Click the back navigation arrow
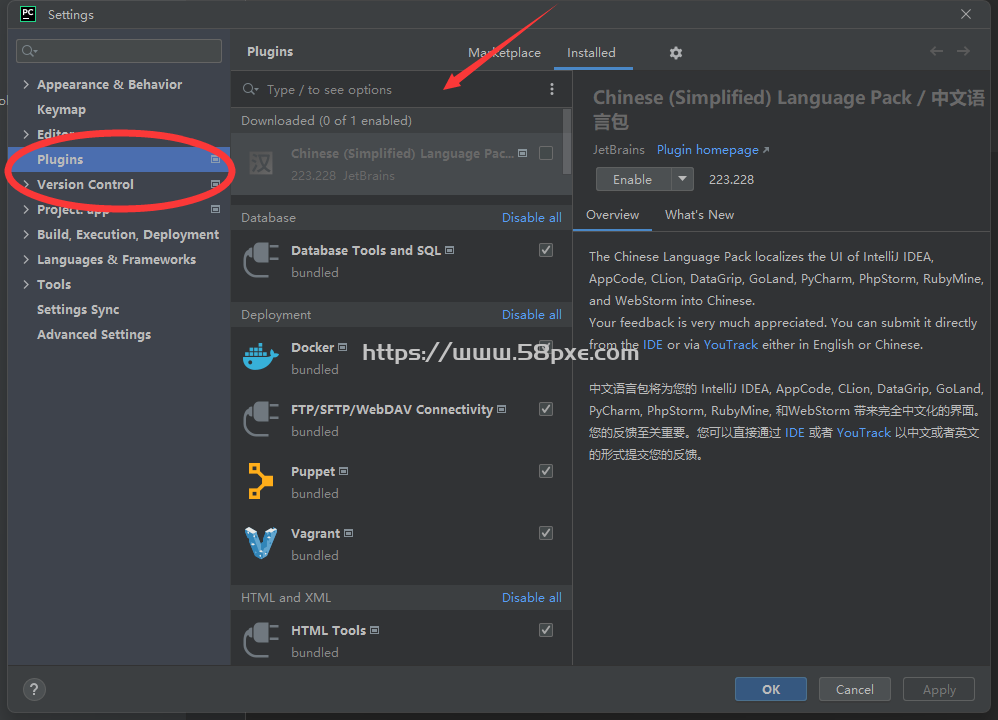This screenshot has width=998, height=720. tap(936, 51)
